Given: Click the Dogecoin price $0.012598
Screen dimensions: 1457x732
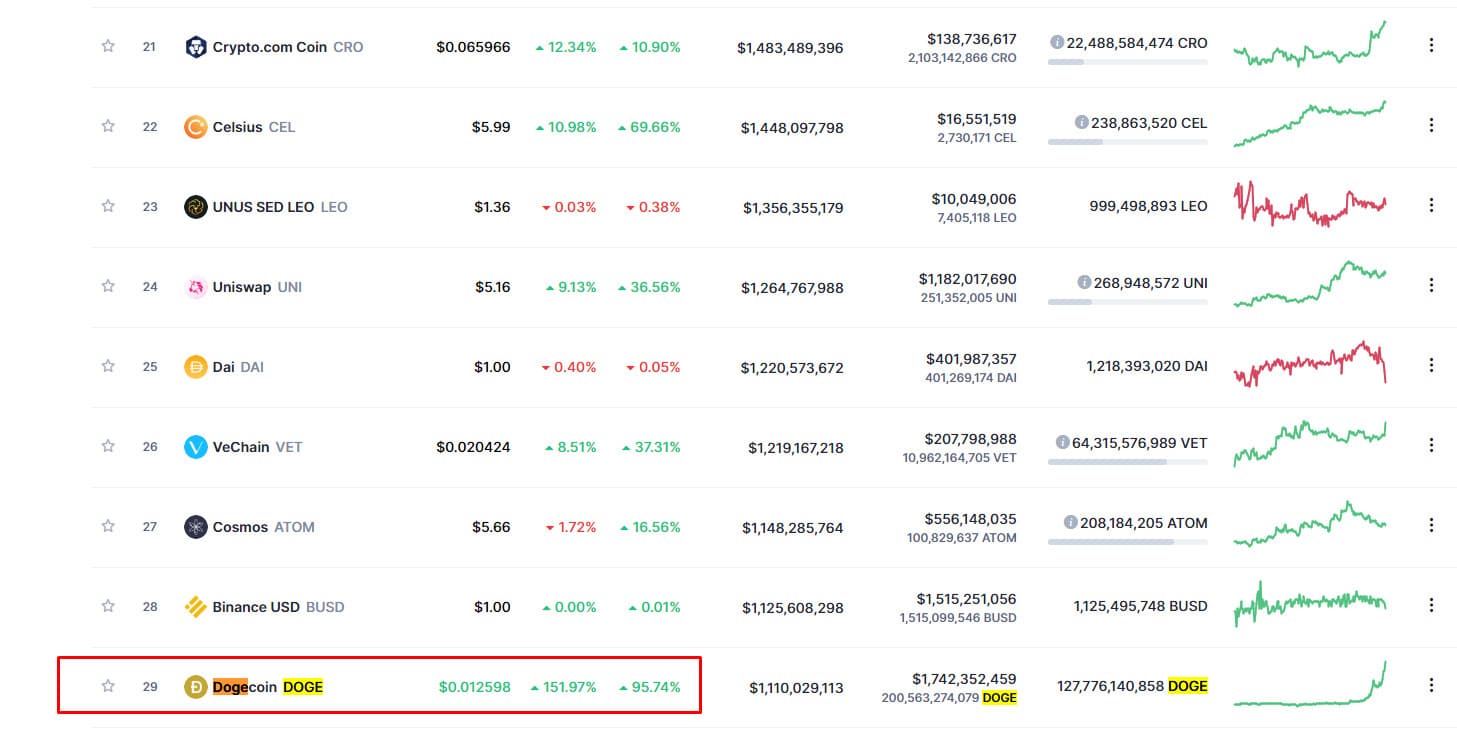Looking at the screenshot, I should point(474,687).
